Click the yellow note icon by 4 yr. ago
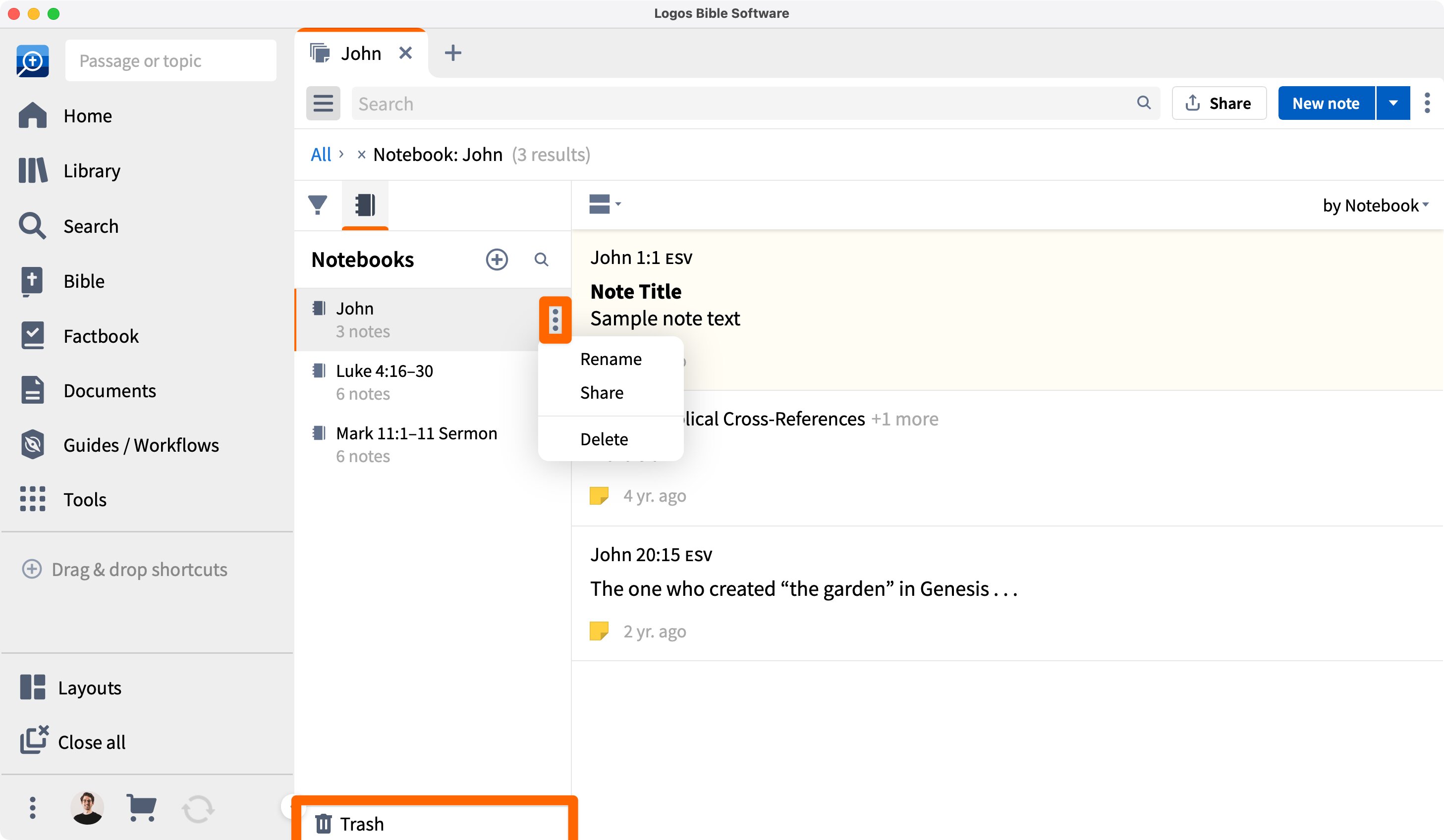This screenshot has height=840, width=1444. click(x=599, y=496)
